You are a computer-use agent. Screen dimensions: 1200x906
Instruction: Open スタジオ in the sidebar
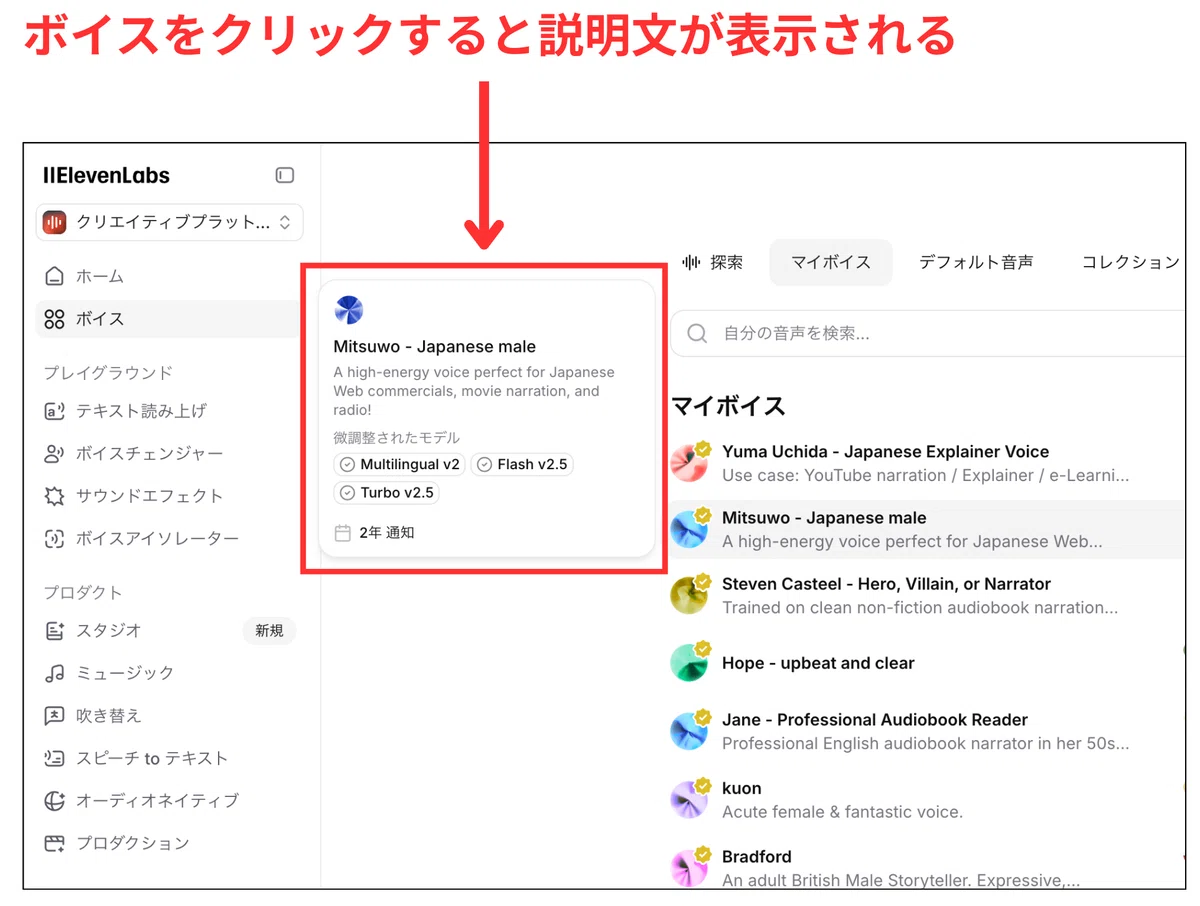[169, 631]
